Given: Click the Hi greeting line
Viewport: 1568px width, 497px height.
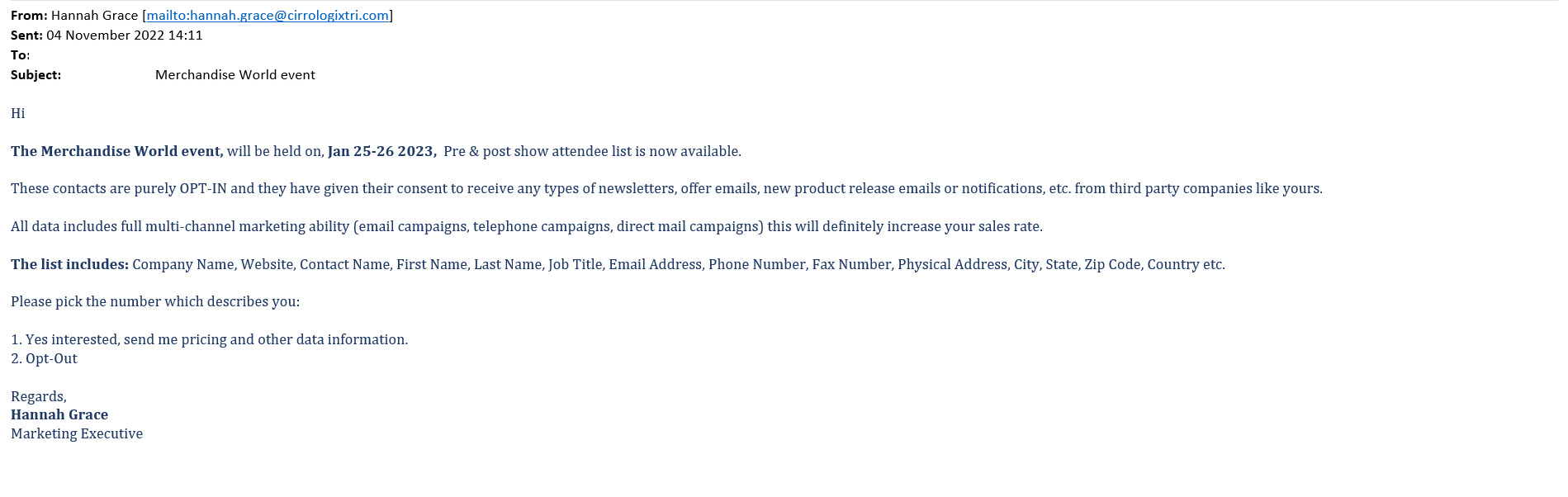Looking at the screenshot, I should (x=18, y=113).
